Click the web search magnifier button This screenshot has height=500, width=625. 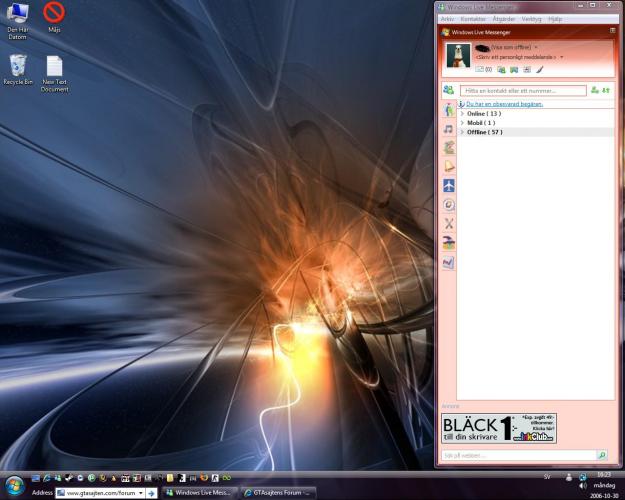[x=606, y=455]
